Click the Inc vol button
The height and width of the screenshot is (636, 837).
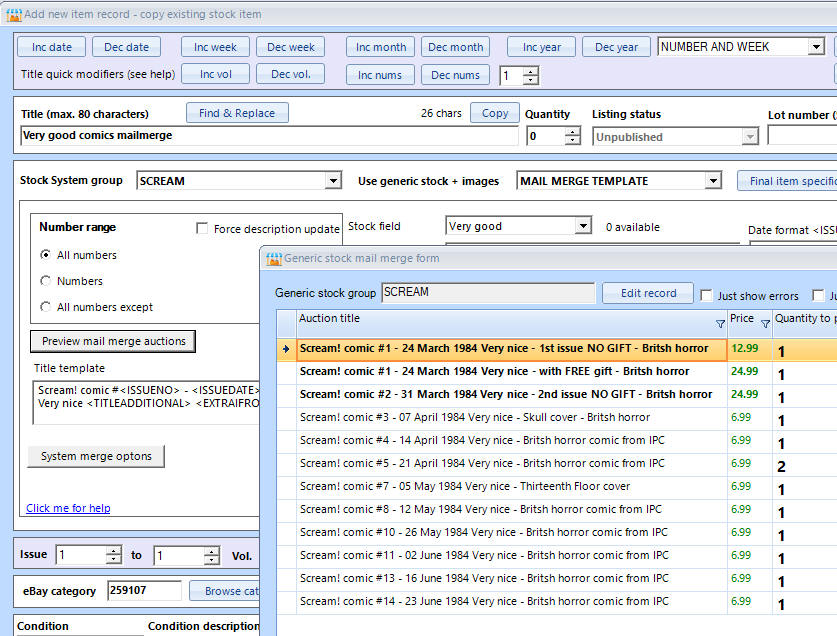point(215,74)
